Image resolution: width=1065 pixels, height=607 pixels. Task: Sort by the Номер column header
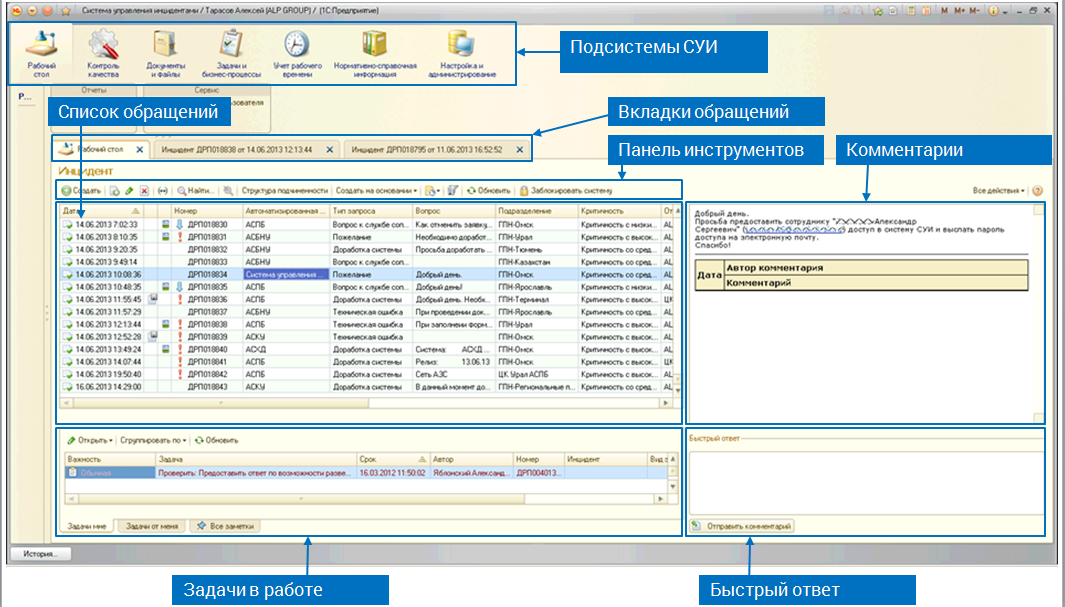pos(206,211)
